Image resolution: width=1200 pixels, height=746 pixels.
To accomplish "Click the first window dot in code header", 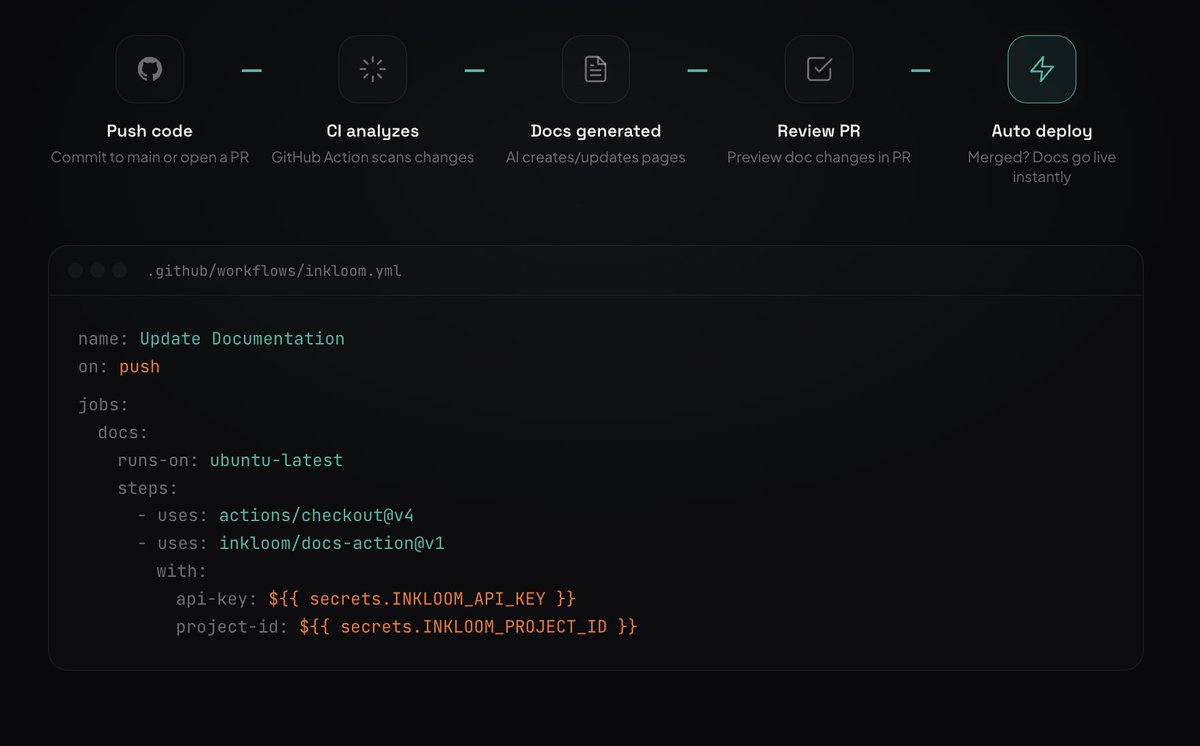I will click(x=75, y=270).
